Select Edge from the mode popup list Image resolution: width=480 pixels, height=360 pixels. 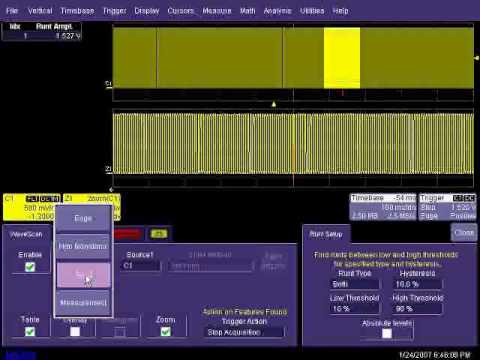click(x=83, y=219)
